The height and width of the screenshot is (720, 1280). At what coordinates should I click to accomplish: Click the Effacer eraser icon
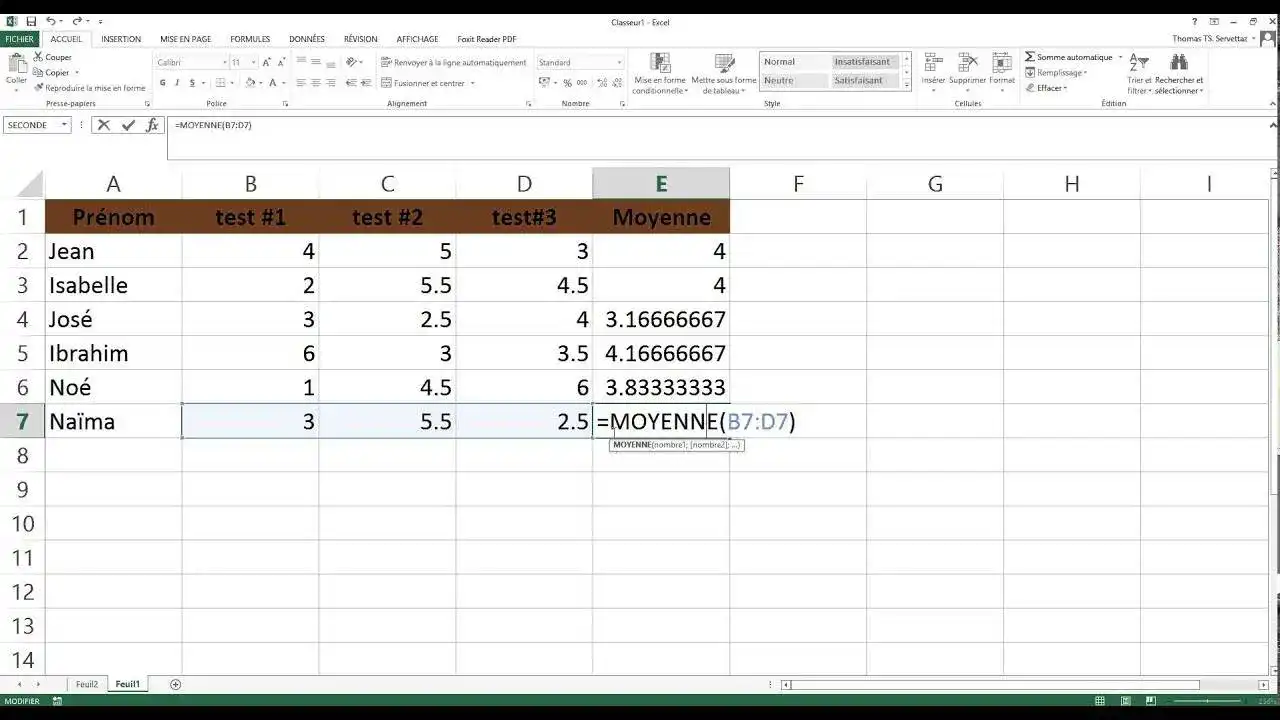coord(1033,88)
